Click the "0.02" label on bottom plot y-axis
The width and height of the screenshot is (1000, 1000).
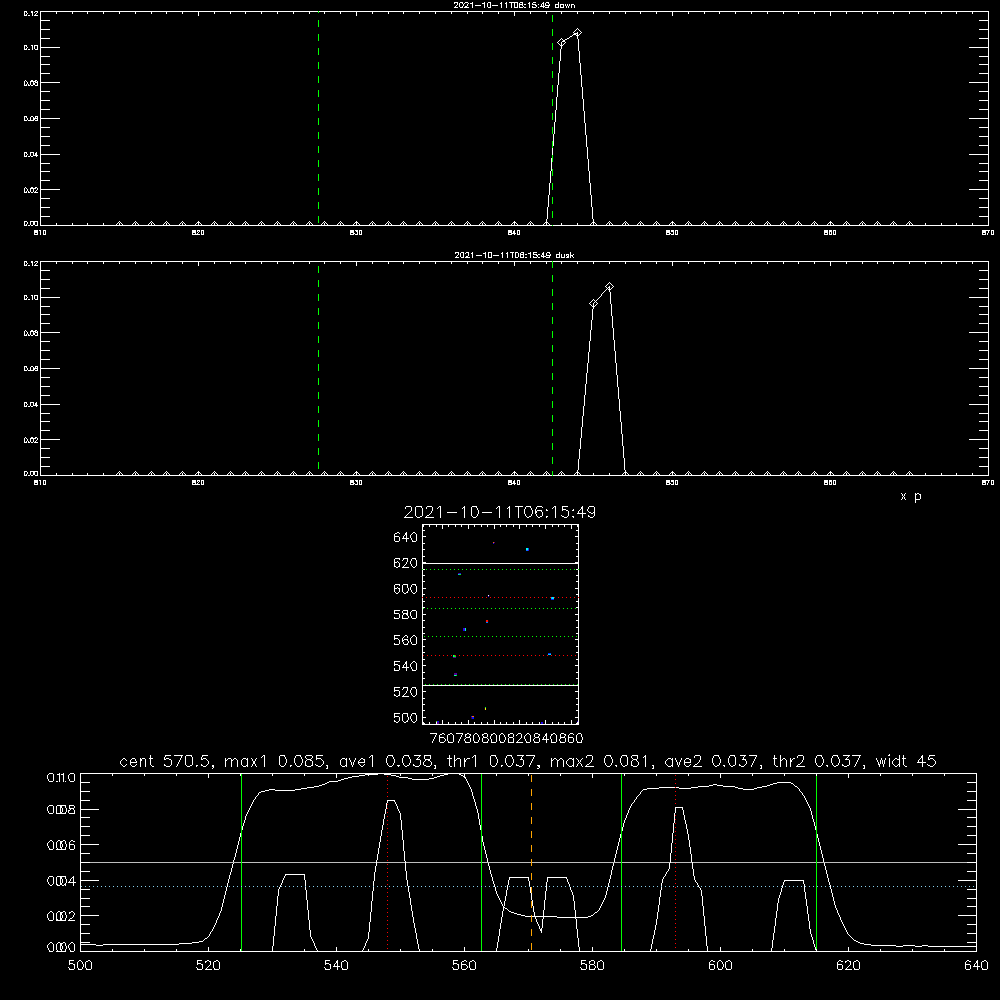tap(61, 916)
